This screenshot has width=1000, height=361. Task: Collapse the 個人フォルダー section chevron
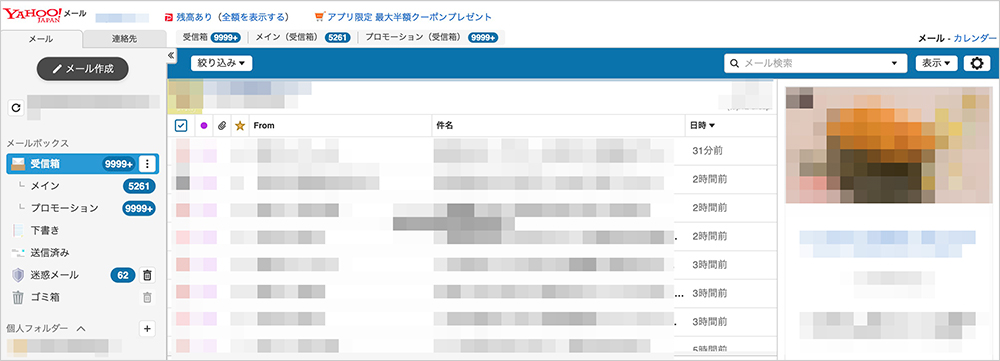[81, 328]
